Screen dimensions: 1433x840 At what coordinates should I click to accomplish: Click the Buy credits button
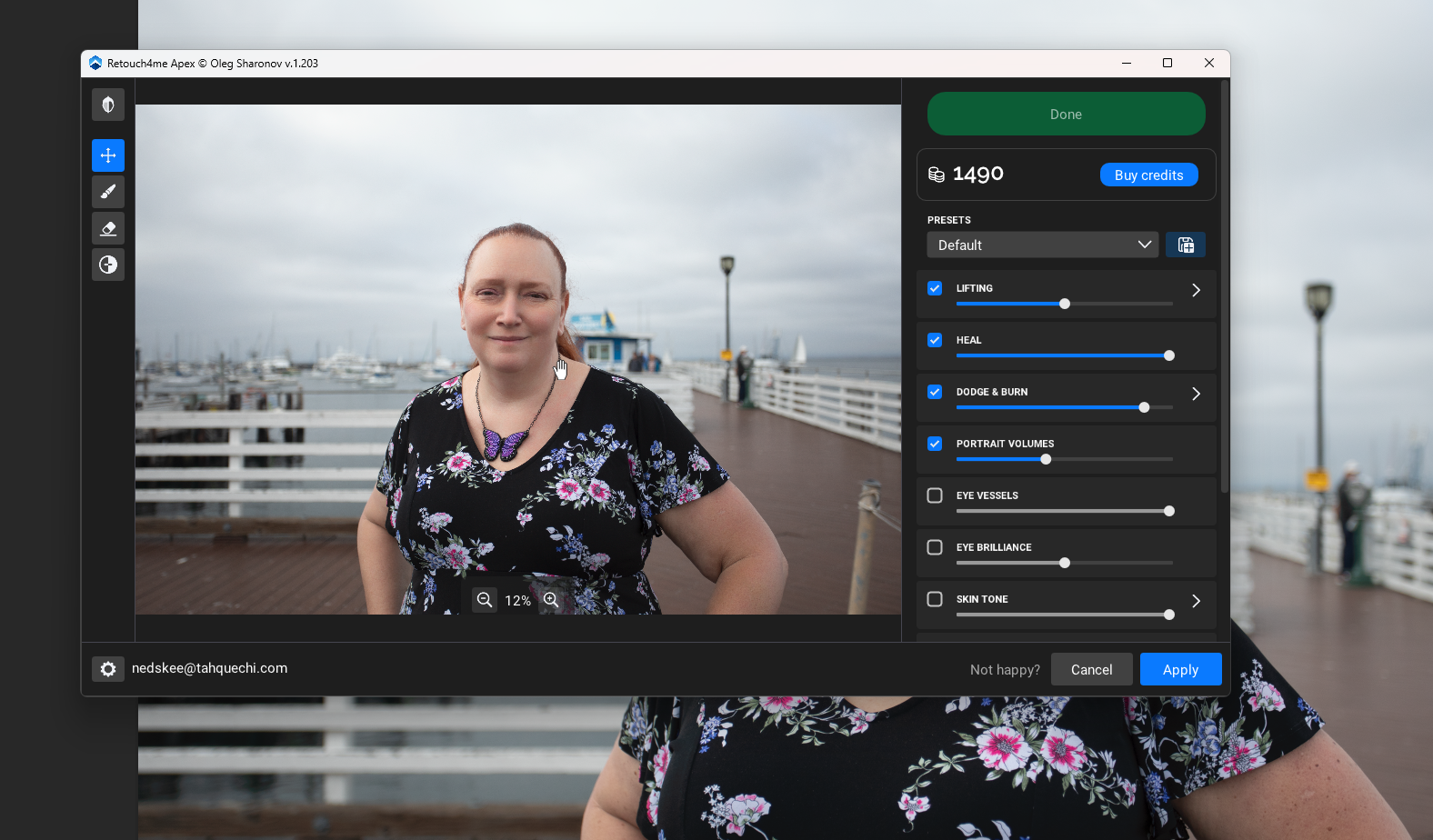click(1148, 175)
